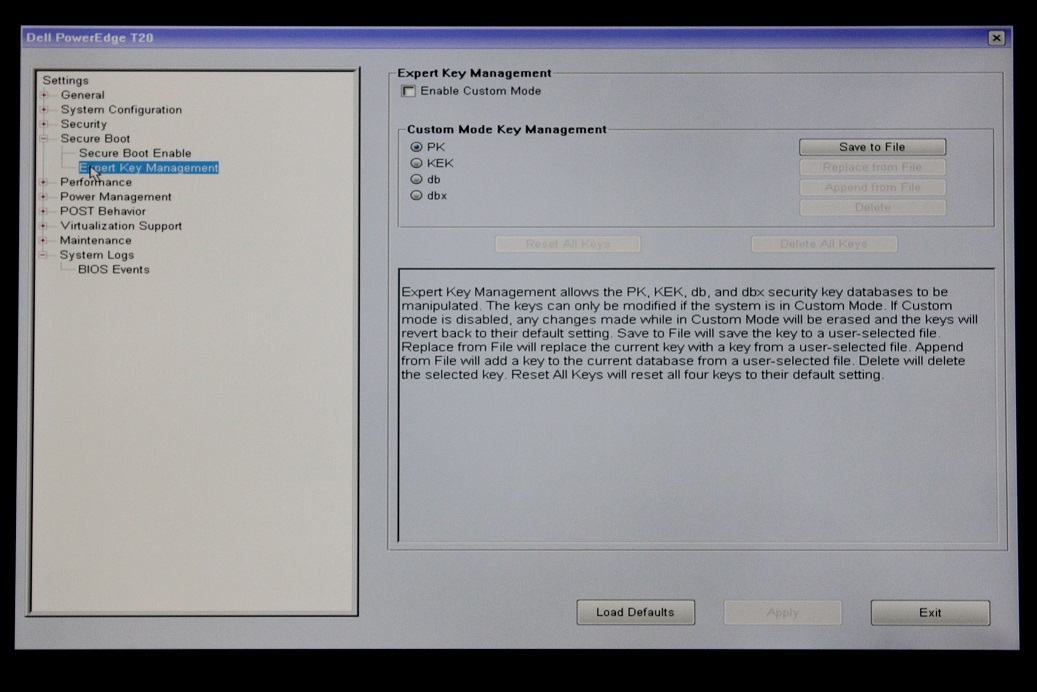Expand the System Configuration node
The width and height of the screenshot is (1037, 692).
[44, 110]
